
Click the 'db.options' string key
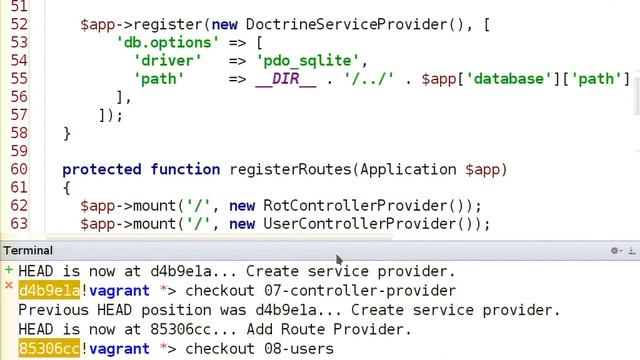(x=168, y=43)
